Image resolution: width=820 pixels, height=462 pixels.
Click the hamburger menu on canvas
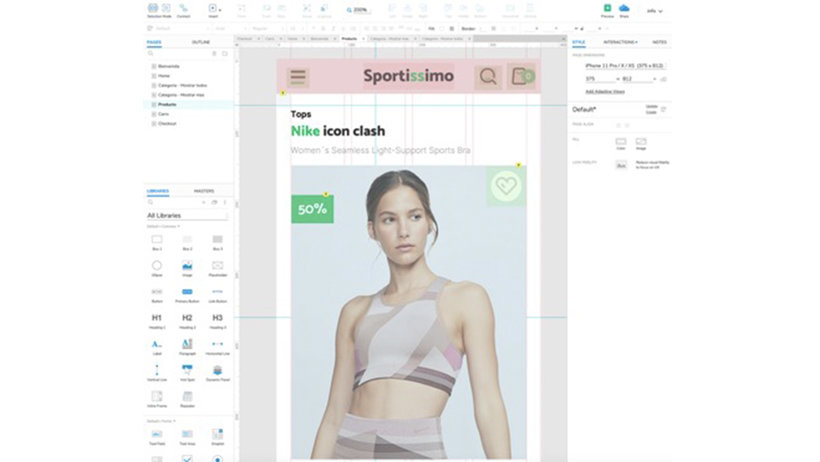point(298,77)
